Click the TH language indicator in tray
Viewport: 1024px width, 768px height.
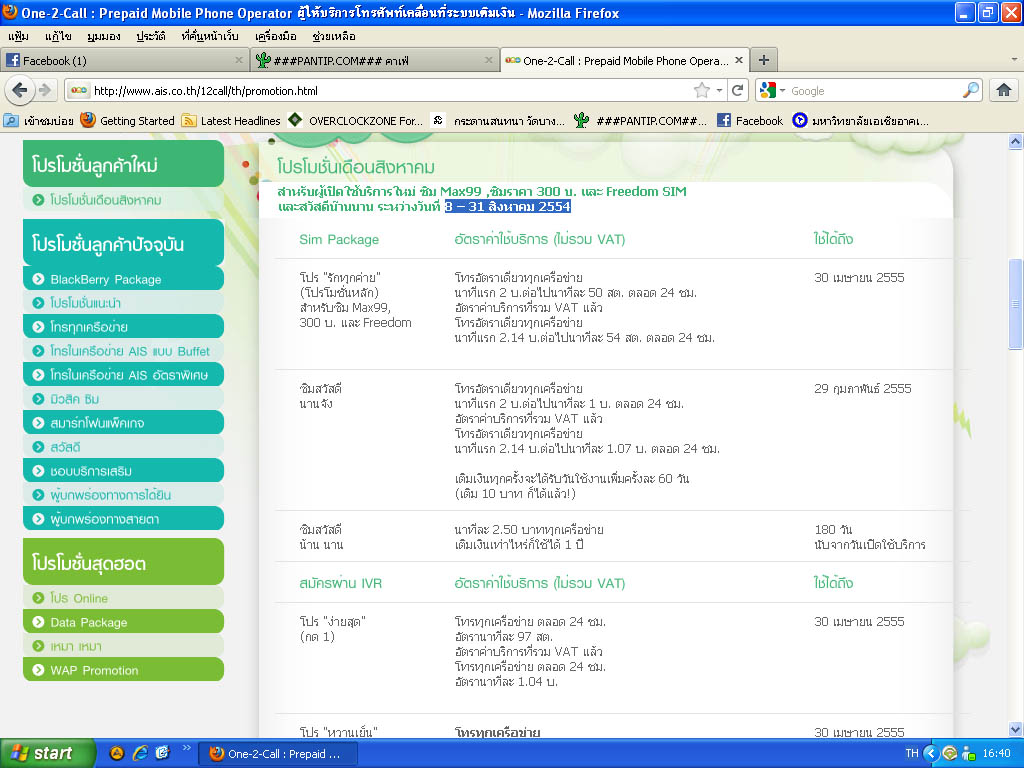coord(912,753)
